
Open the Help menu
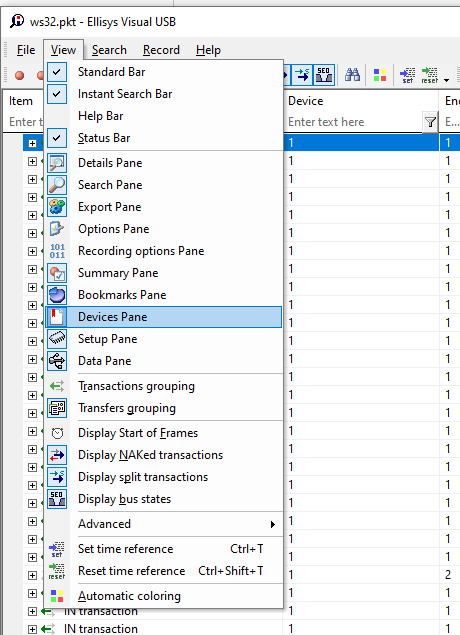(209, 50)
